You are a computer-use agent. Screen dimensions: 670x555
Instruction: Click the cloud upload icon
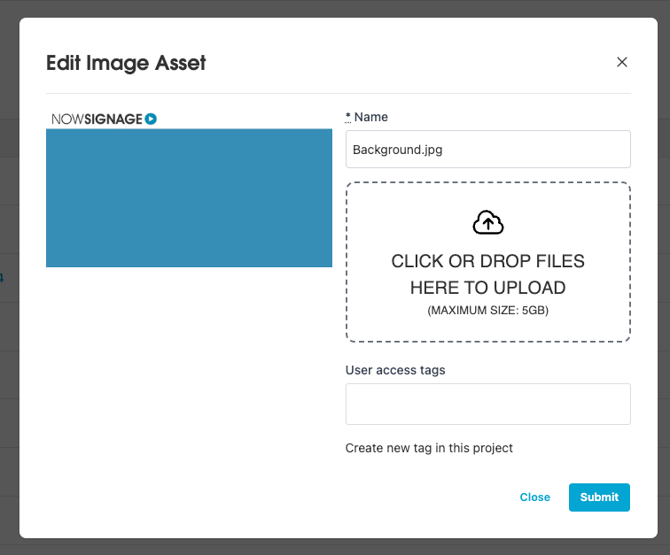[488, 222]
